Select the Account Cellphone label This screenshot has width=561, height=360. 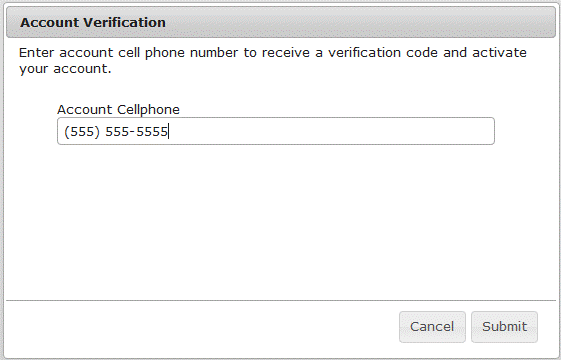pyautogui.click(x=118, y=110)
